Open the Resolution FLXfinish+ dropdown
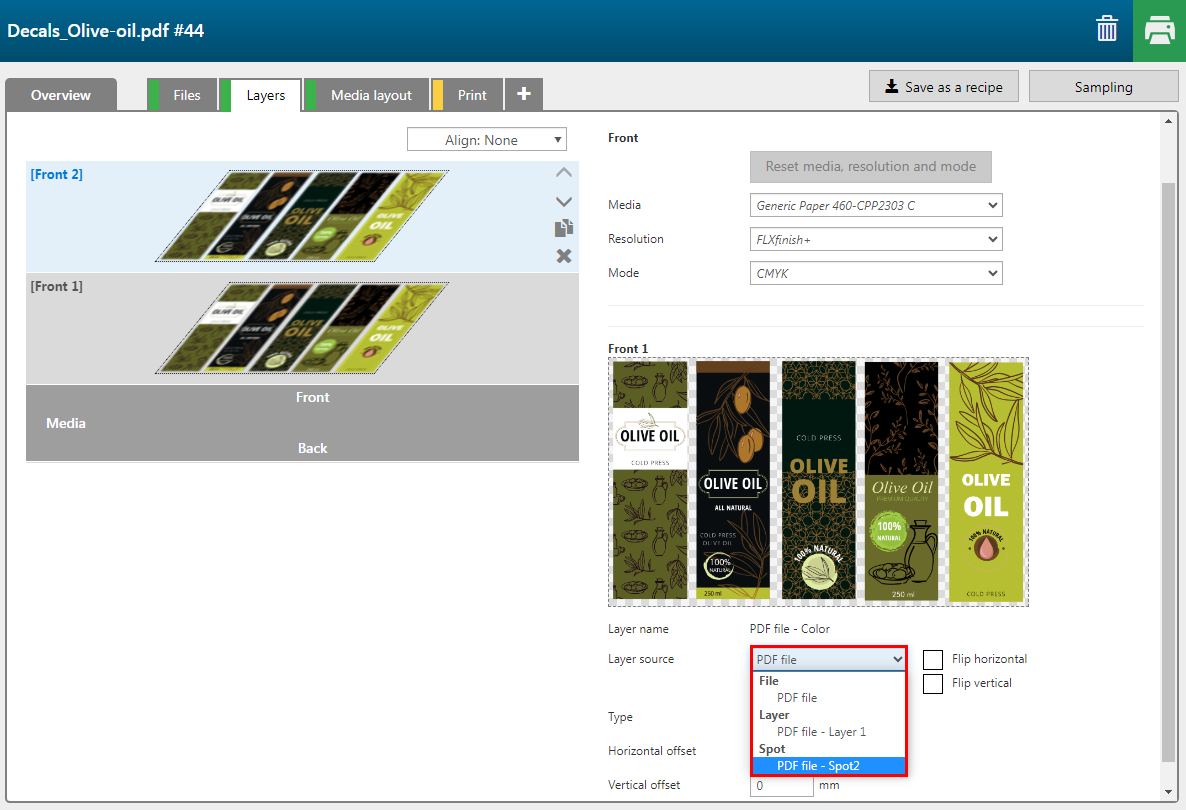This screenshot has height=810, width=1186. pos(876,239)
